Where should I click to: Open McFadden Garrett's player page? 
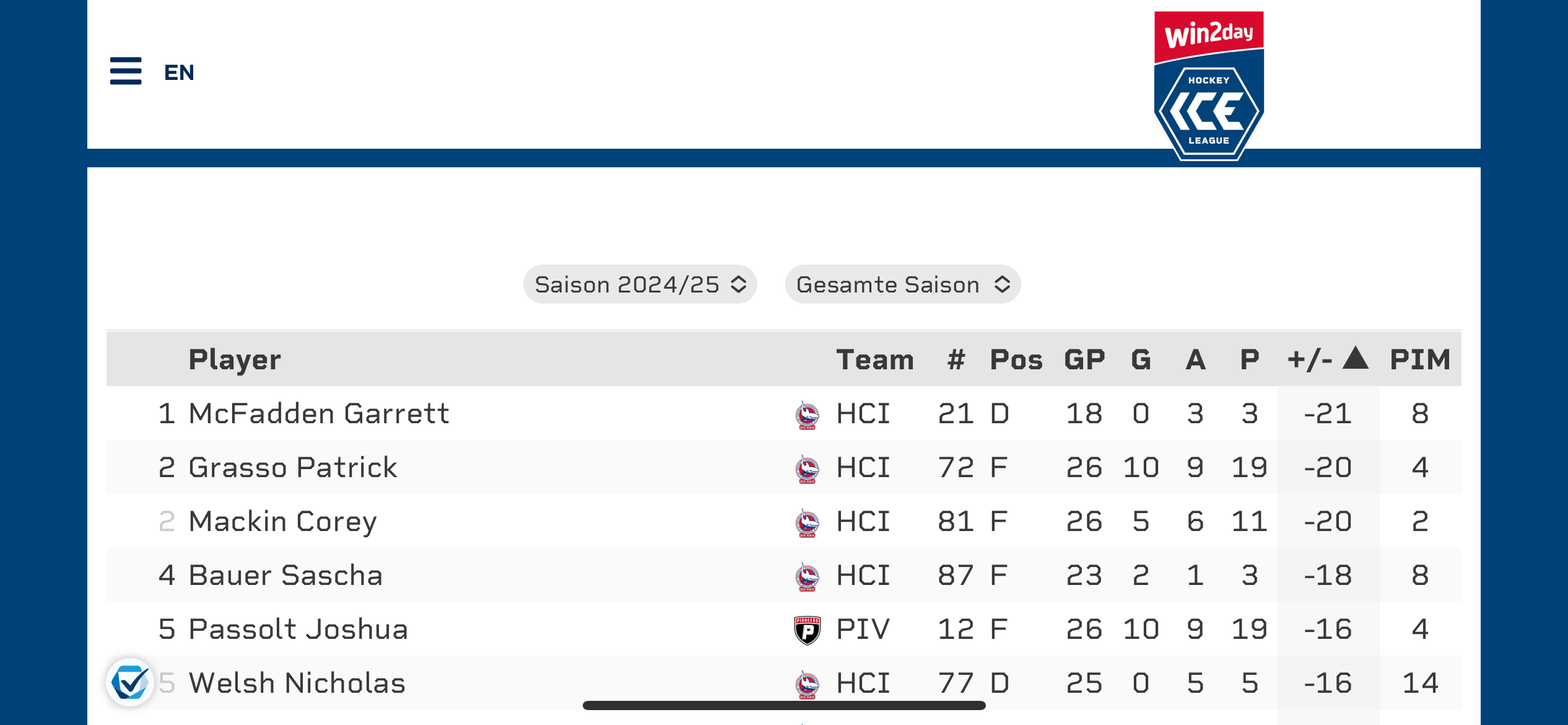tap(318, 413)
